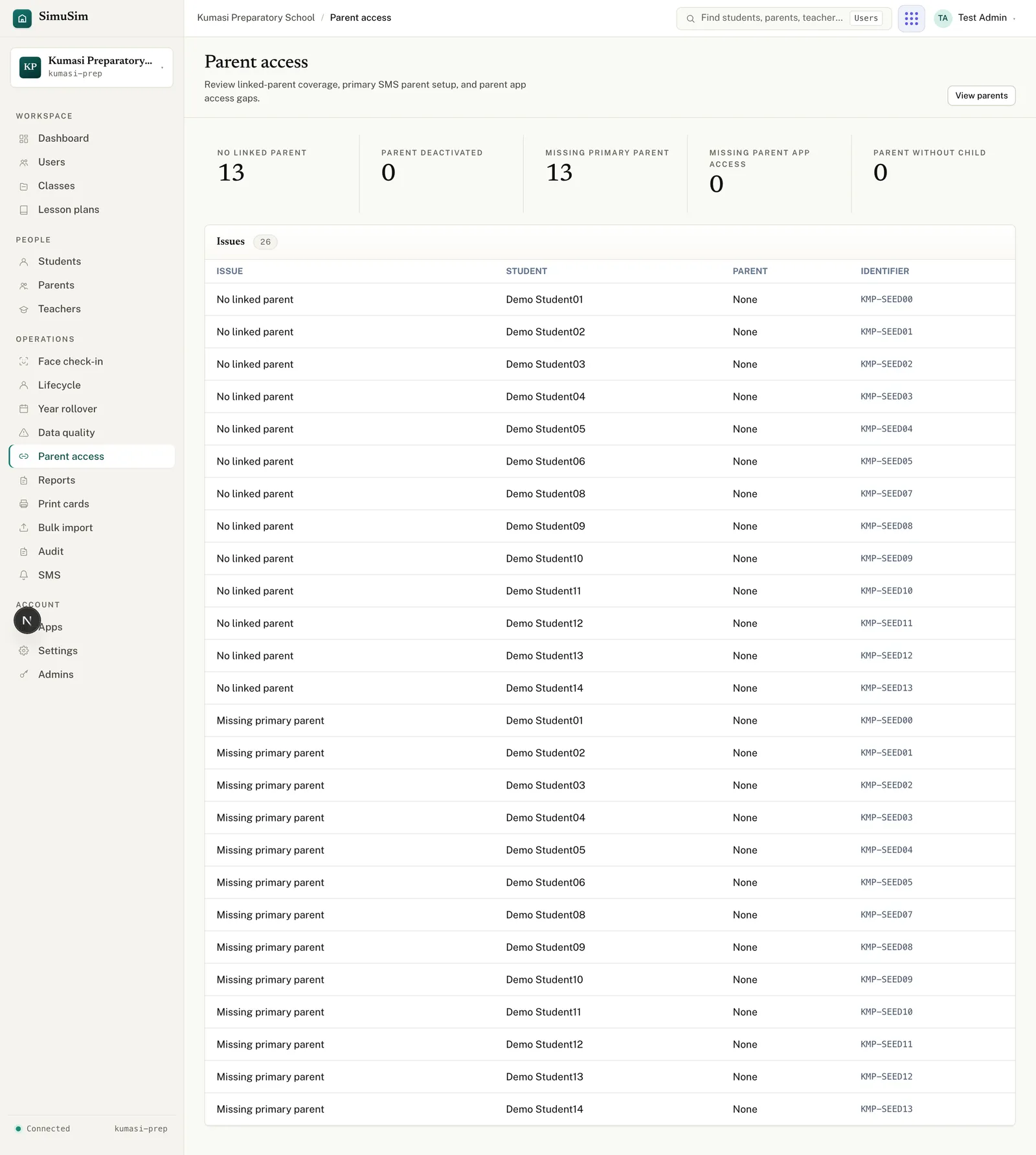Click the ISSUE column header
Viewport: 1036px width, 1155px height.
click(x=230, y=271)
